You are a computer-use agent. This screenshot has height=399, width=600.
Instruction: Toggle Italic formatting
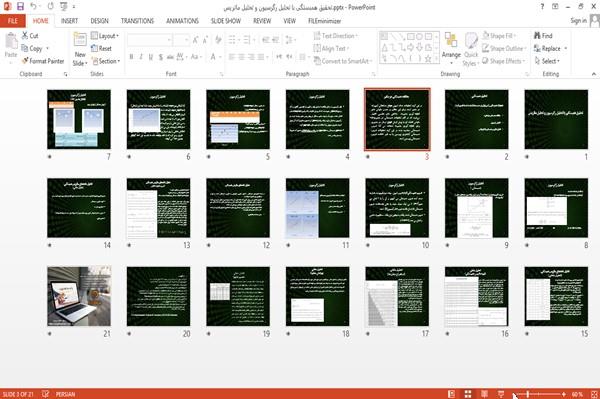(x=141, y=57)
